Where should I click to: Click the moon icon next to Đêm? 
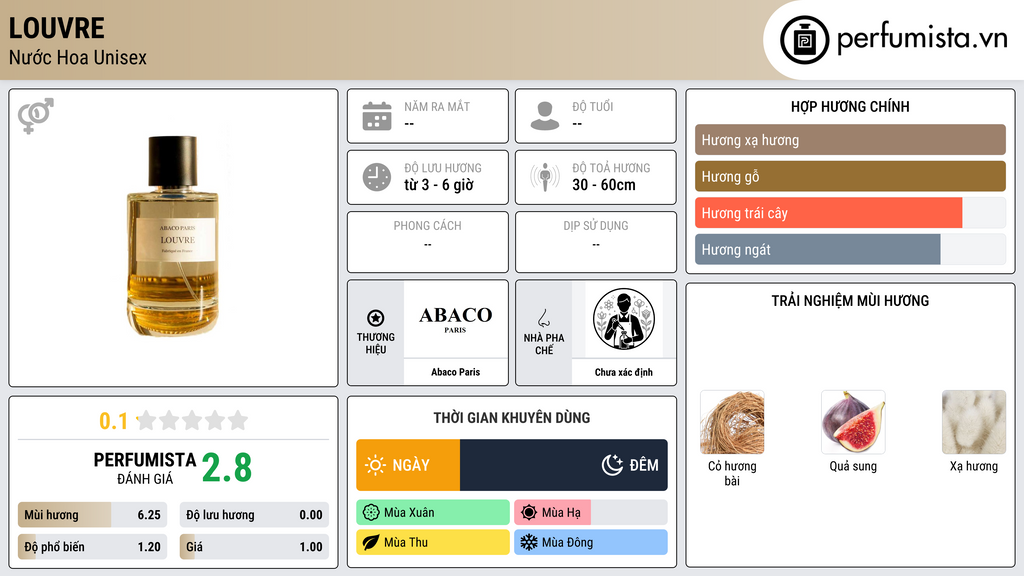tap(613, 465)
